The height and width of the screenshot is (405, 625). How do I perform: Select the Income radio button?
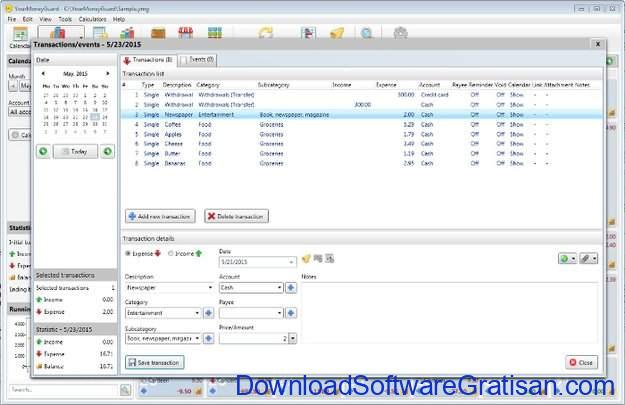click(x=171, y=254)
